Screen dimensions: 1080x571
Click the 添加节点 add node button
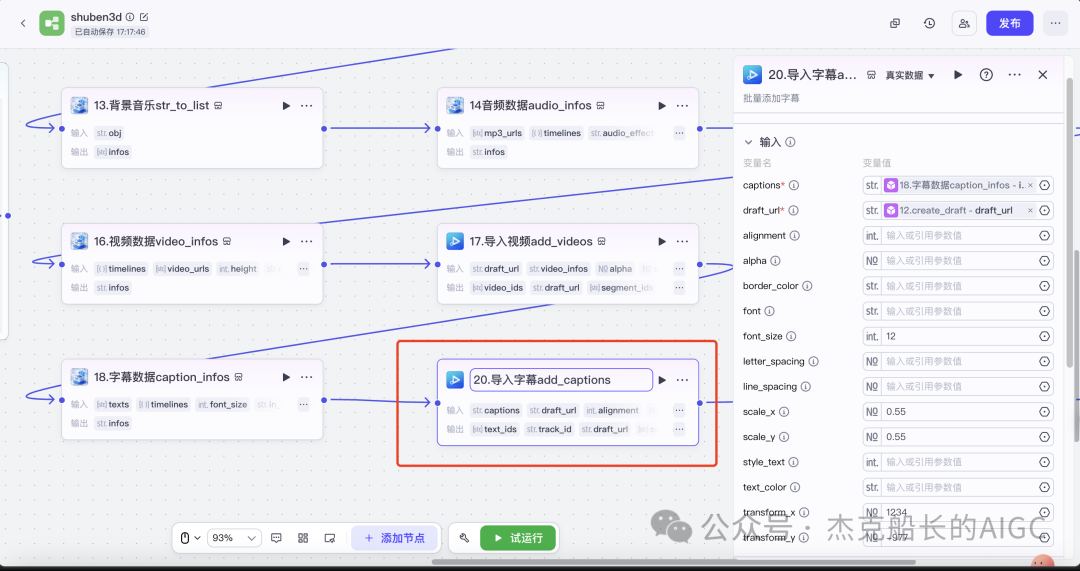[395, 538]
